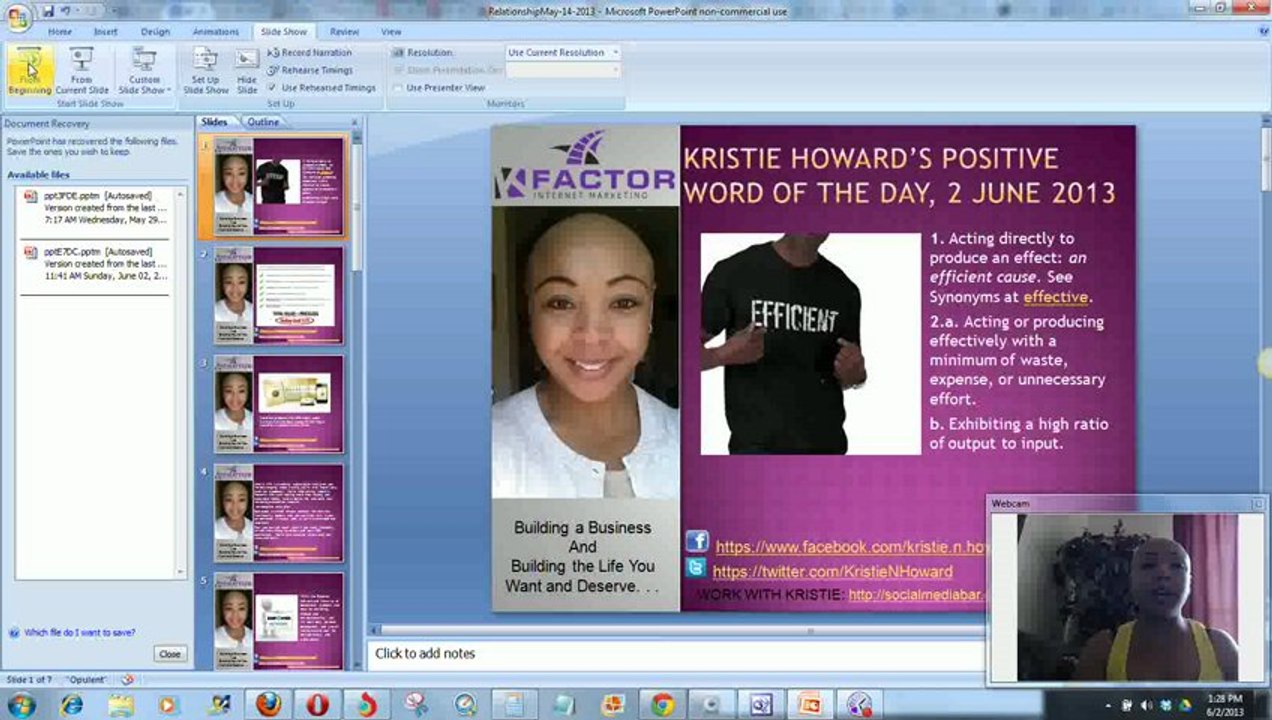This screenshot has width=1272, height=720.
Task: Open the Insert ribbon tab
Action: (x=106, y=32)
